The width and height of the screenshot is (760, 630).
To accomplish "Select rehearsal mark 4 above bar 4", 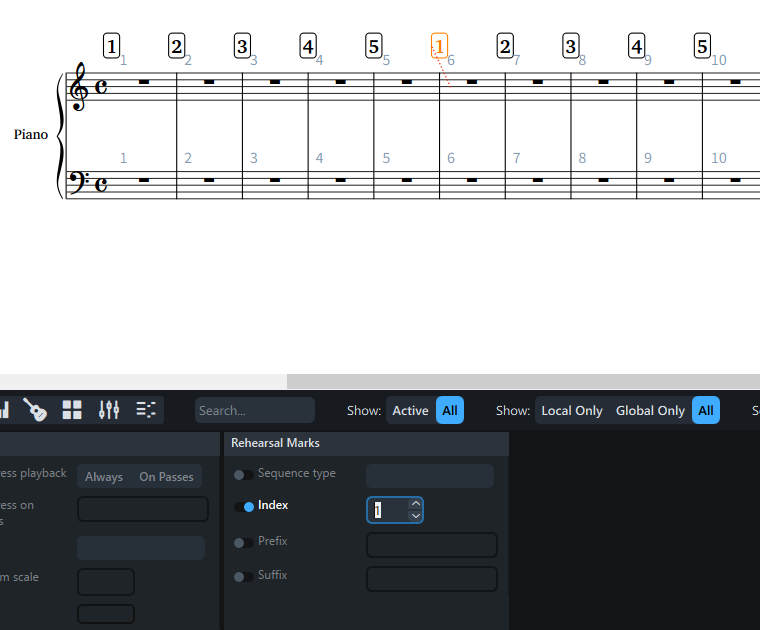I will coord(308,46).
